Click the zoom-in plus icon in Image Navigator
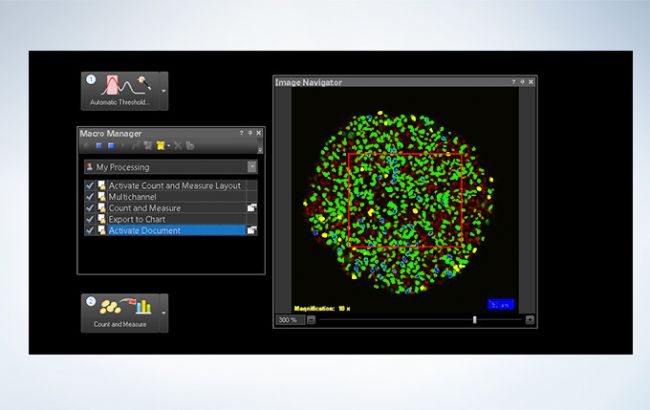 [529, 320]
